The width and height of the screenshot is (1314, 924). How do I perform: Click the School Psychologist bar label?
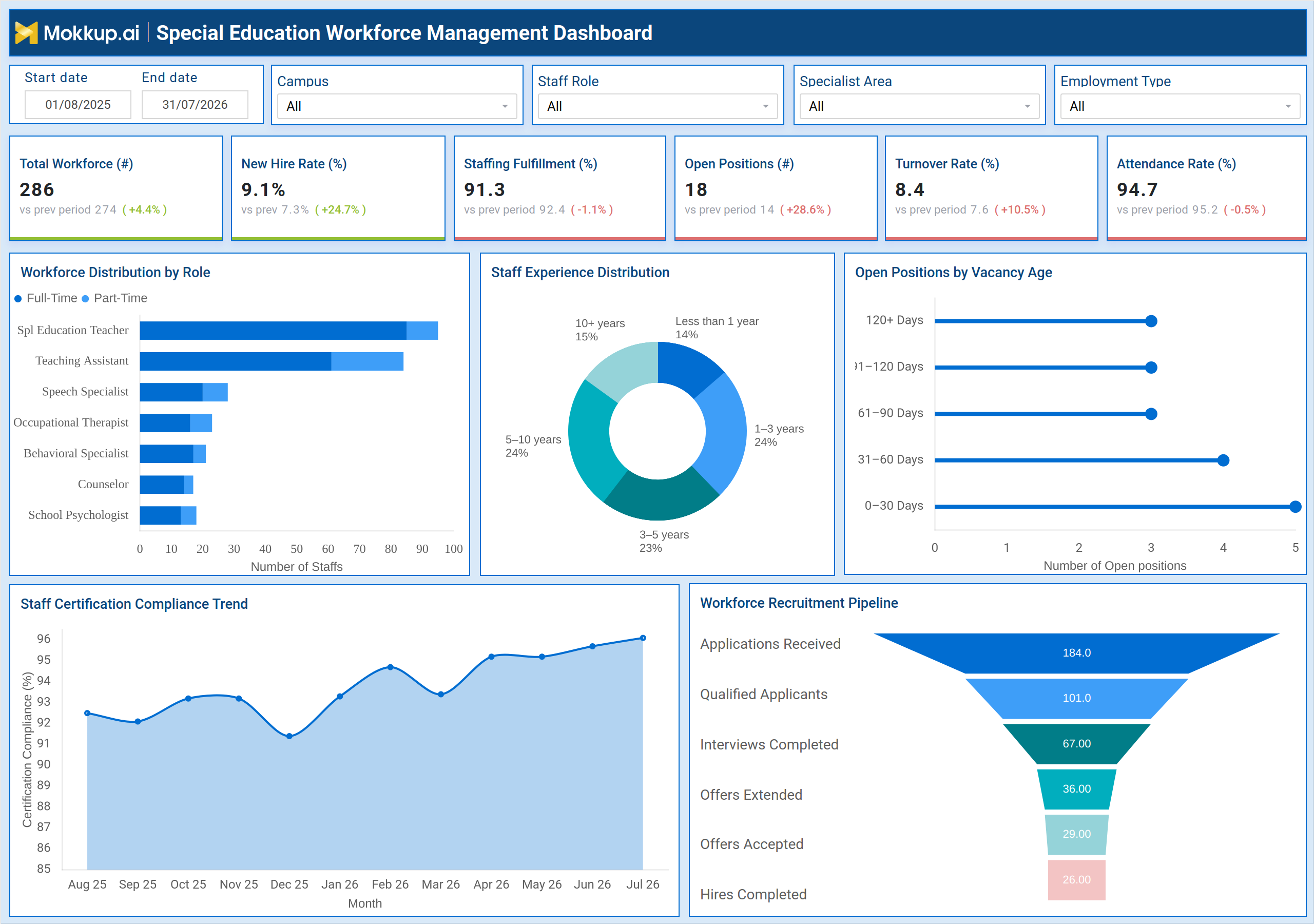pyautogui.click(x=79, y=515)
